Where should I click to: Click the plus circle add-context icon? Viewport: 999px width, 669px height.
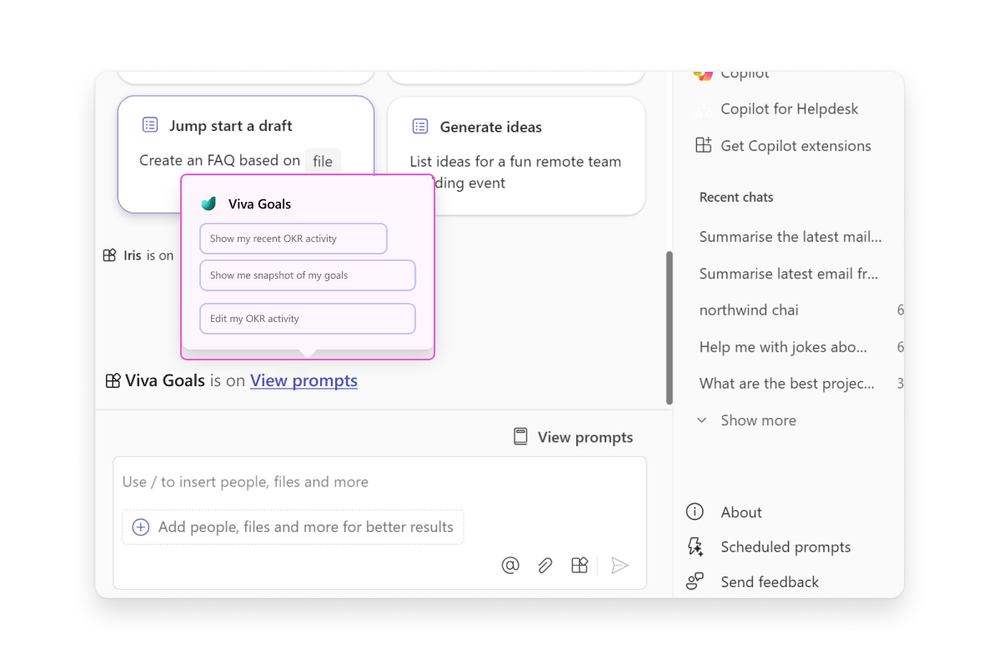pos(141,527)
